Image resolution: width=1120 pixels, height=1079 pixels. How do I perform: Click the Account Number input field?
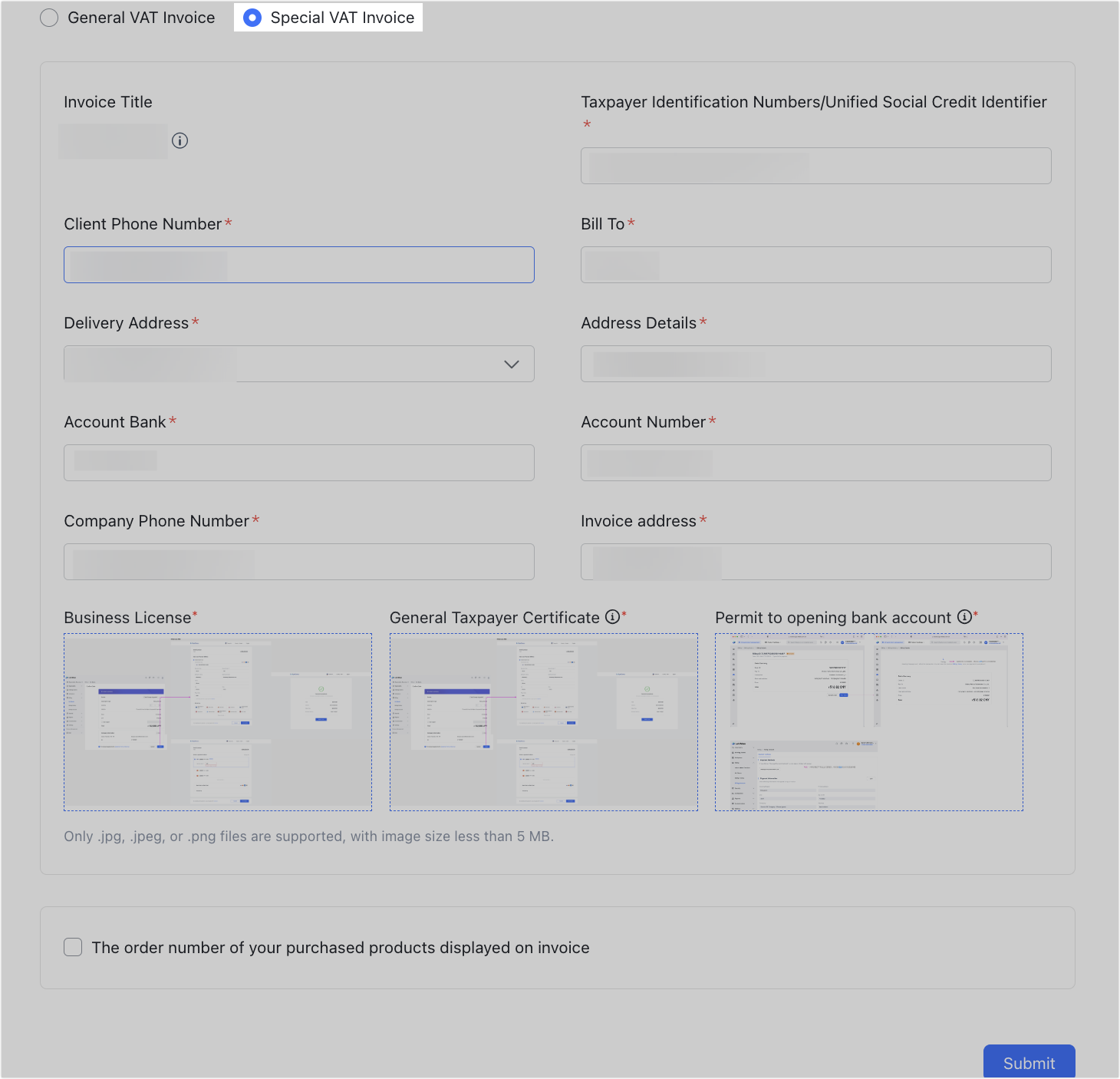[815, 462]
